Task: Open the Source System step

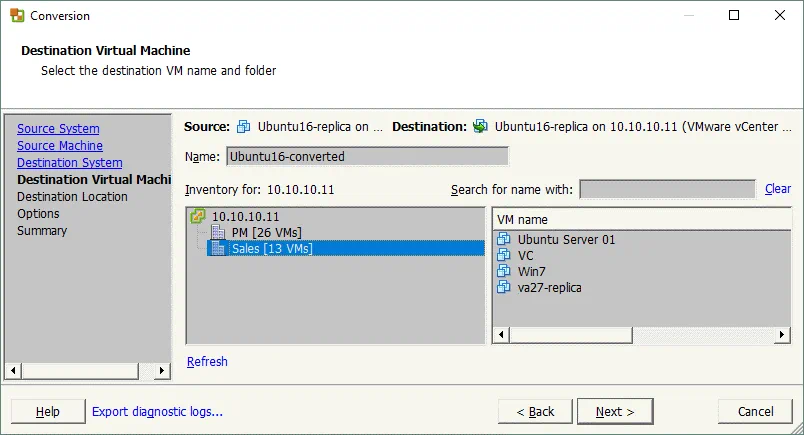Action: tap(58, 129)
